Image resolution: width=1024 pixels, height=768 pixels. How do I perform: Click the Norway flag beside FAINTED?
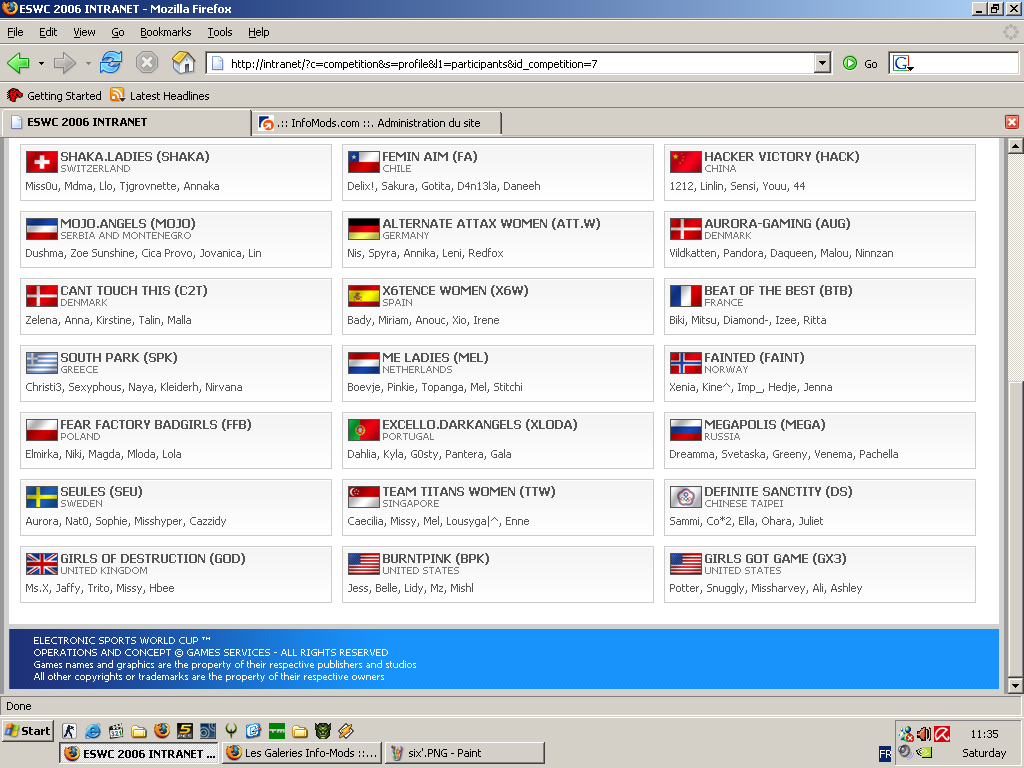click(x=686, y=363)
